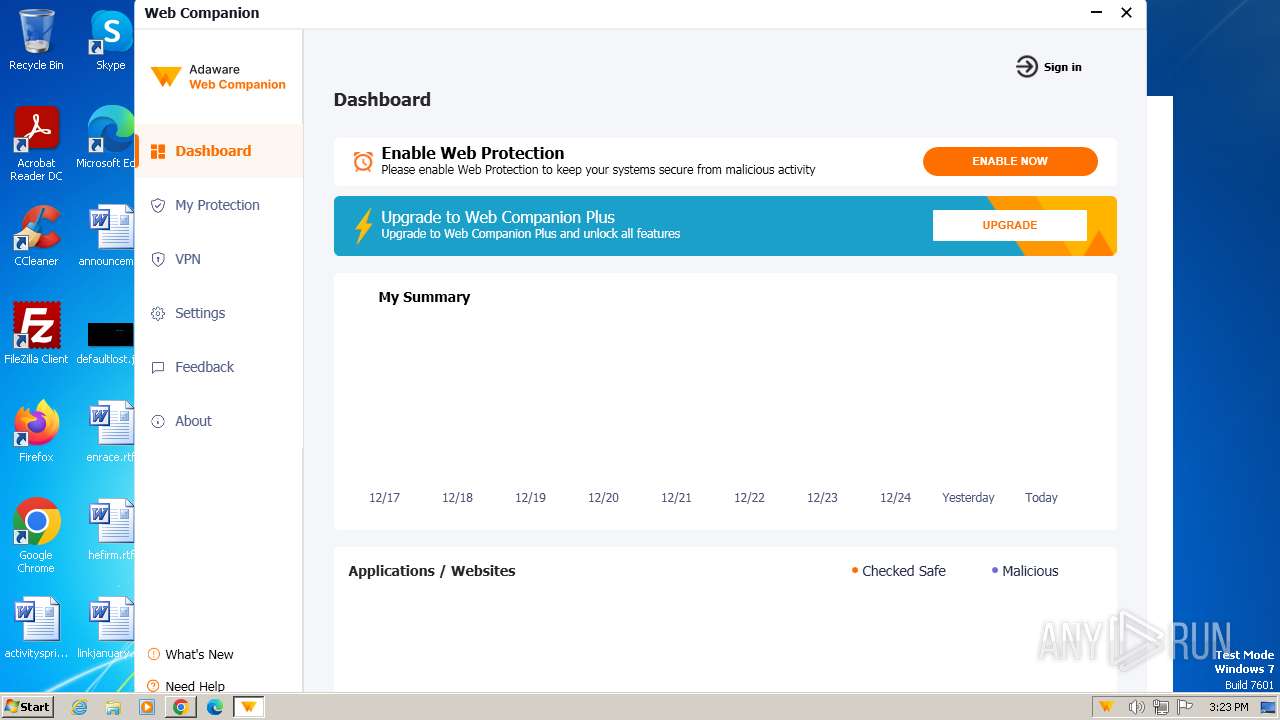Image resolution: width=1280 pixels, height=720 pixels.
Task: Open Acrobat Reader DC desktop shortcut
Action: tap(36, 144)
